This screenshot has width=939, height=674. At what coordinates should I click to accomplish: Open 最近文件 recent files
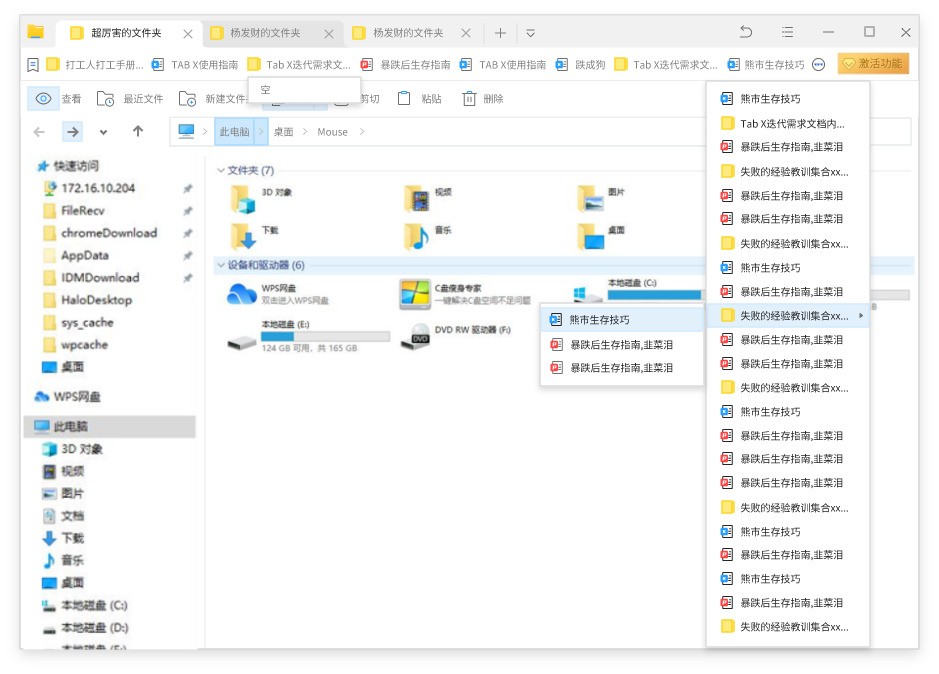click(106, 99)
